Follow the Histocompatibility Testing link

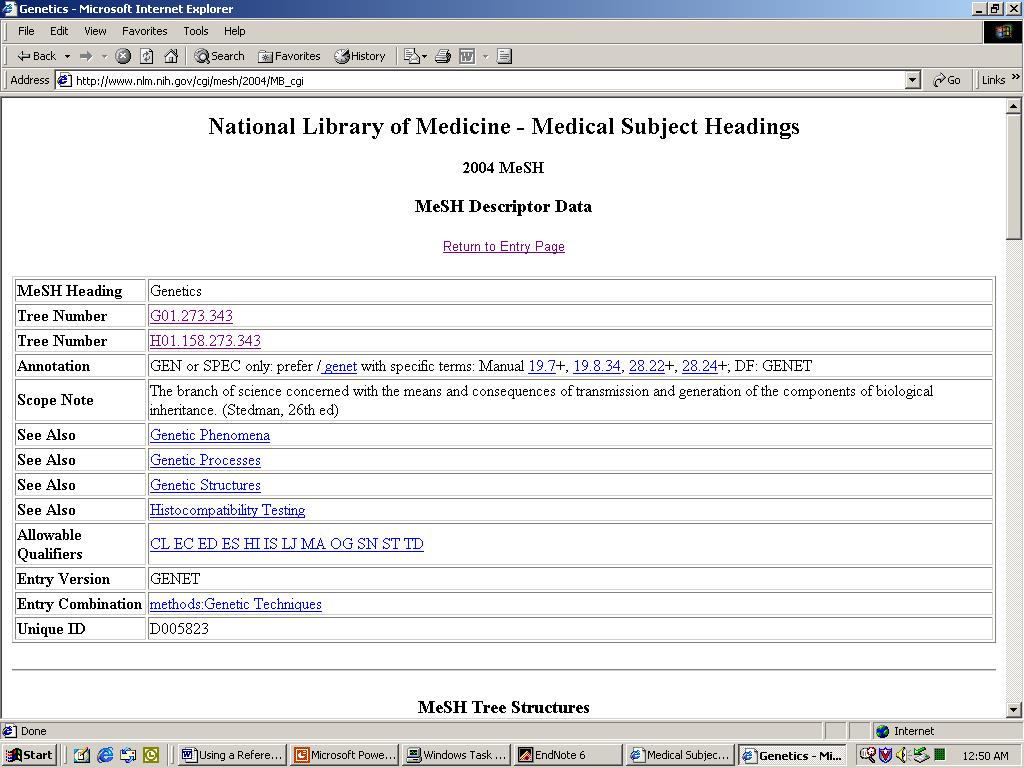click(x=227, y=510)
